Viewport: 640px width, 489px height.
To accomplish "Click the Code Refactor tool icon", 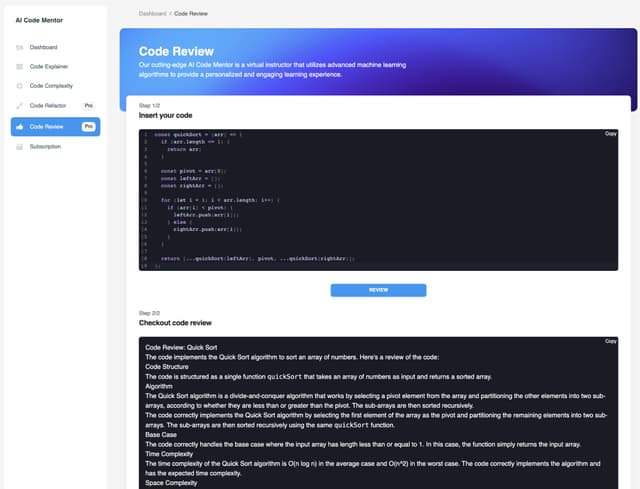I will point(19,105).
